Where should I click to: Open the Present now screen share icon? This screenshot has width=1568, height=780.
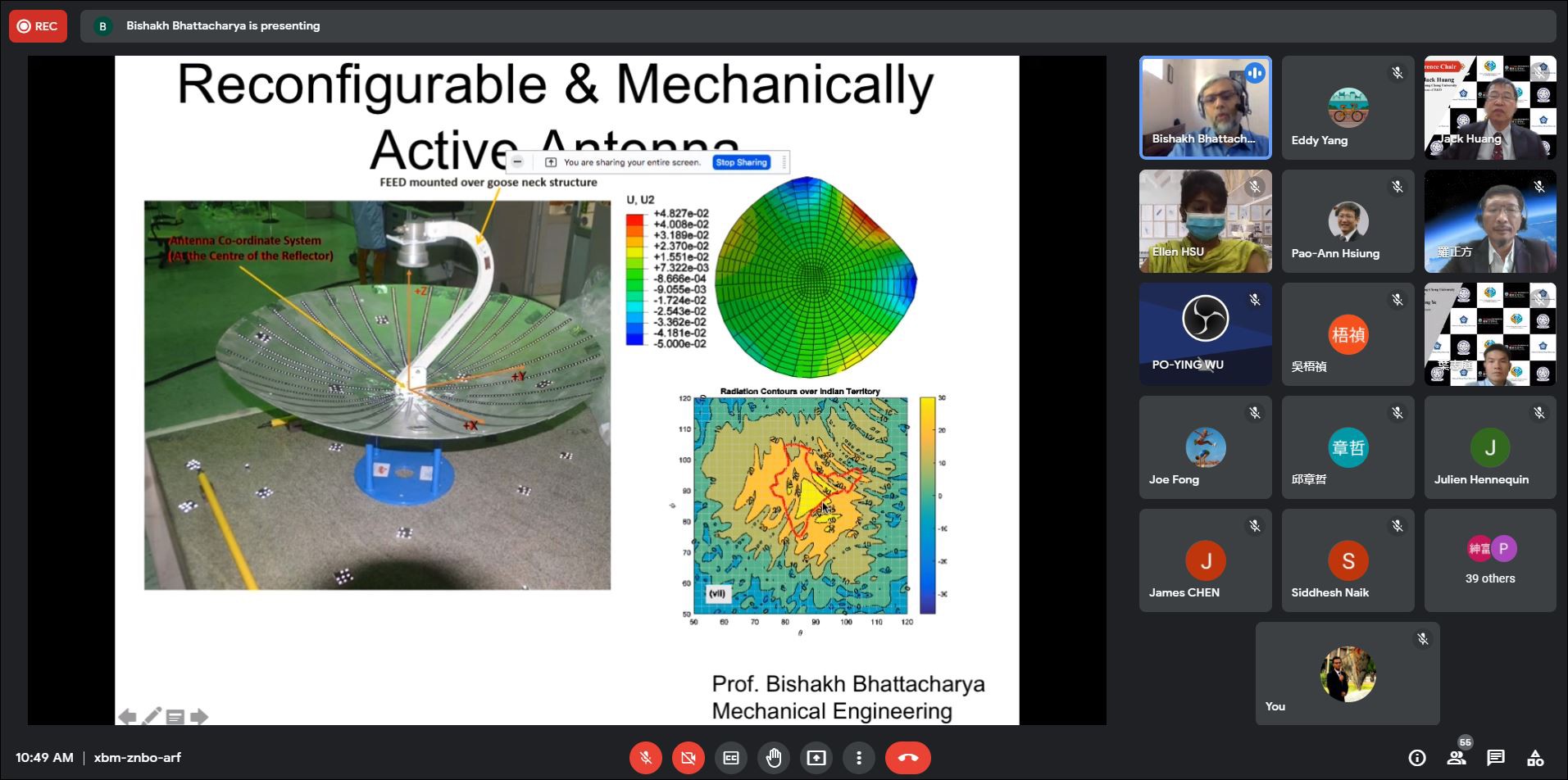[816, 758]
